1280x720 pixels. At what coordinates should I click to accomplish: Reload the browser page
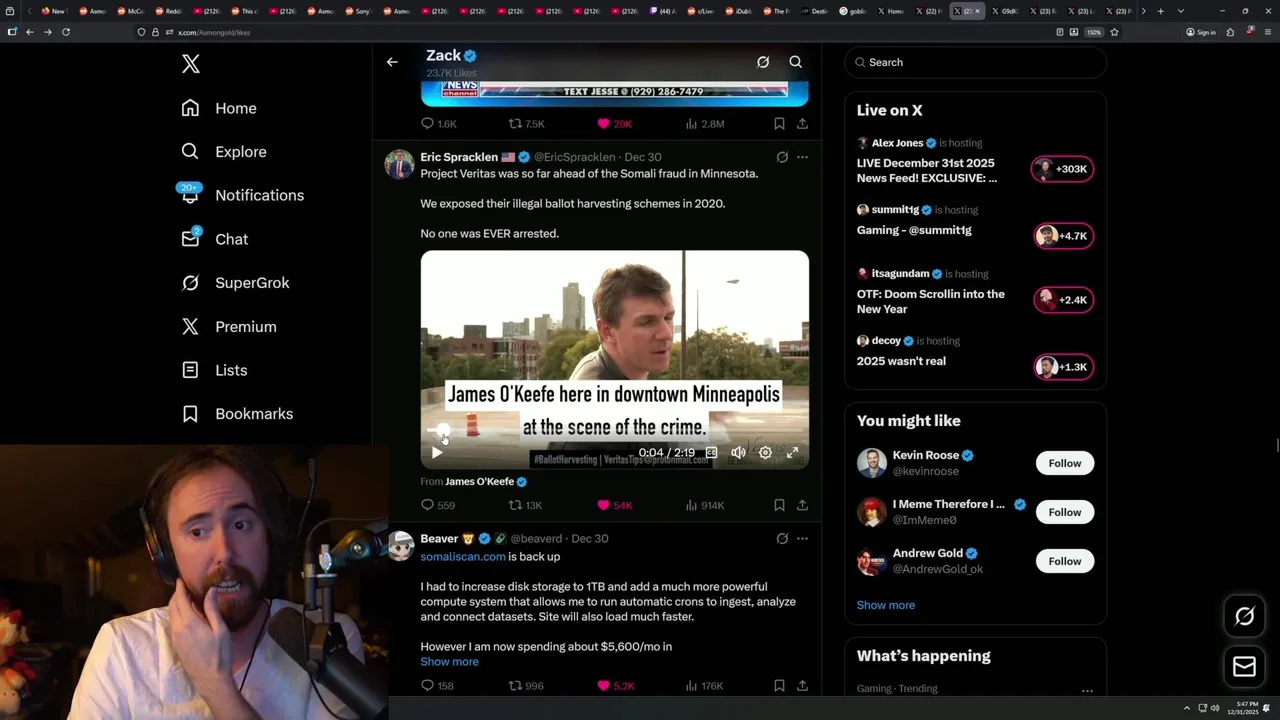coord(66,32)
